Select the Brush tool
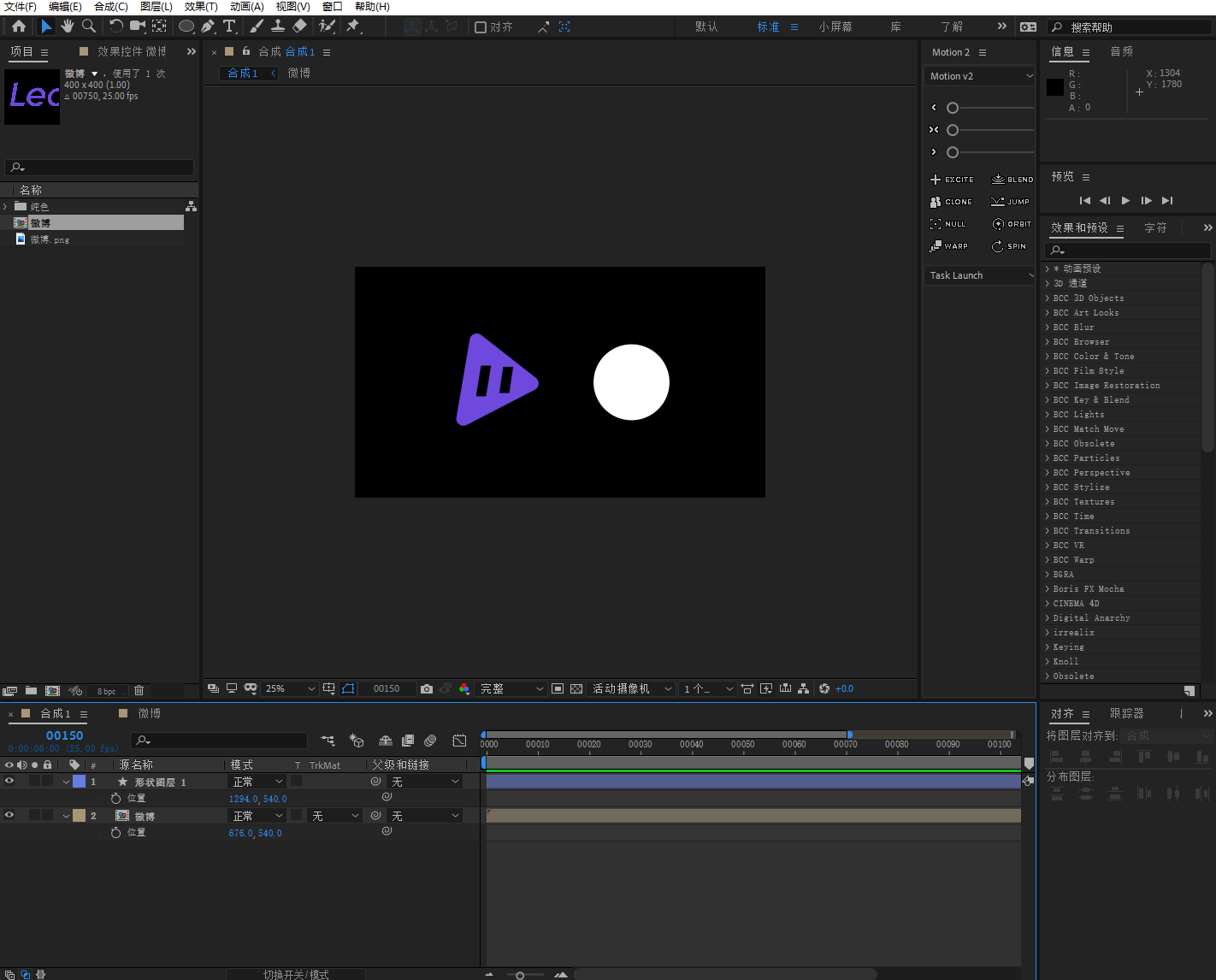The height and width of the screenshot is (980, 1216). 257,27
